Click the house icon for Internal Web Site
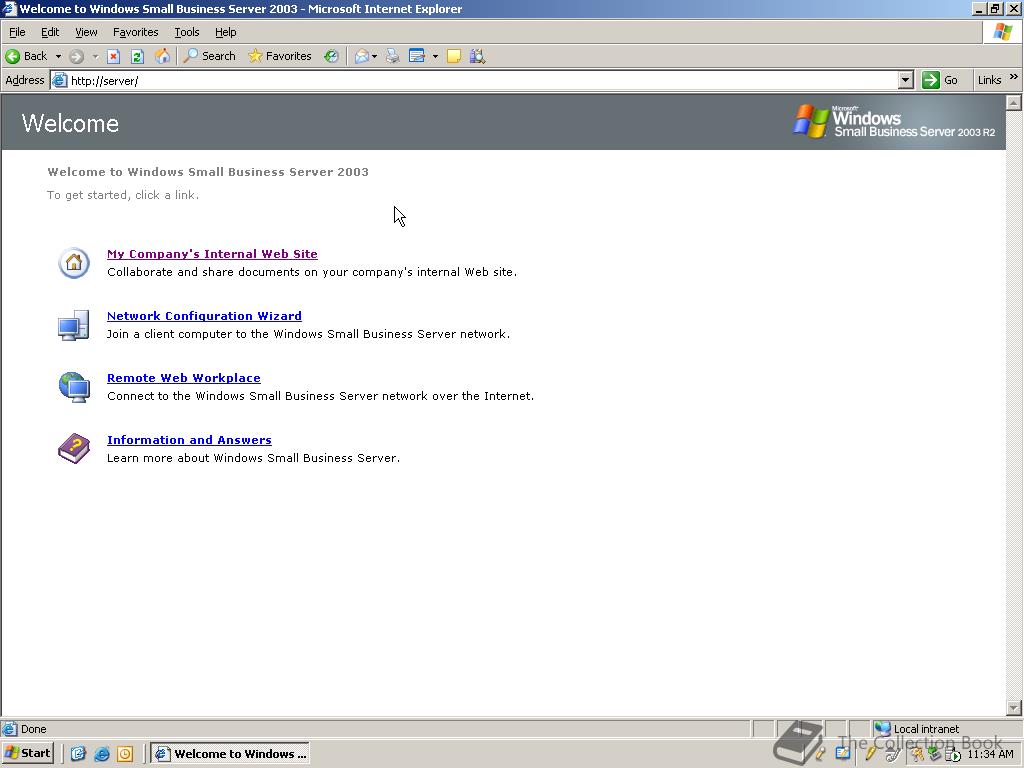The image size is (1024, 768). click(74, 263)
